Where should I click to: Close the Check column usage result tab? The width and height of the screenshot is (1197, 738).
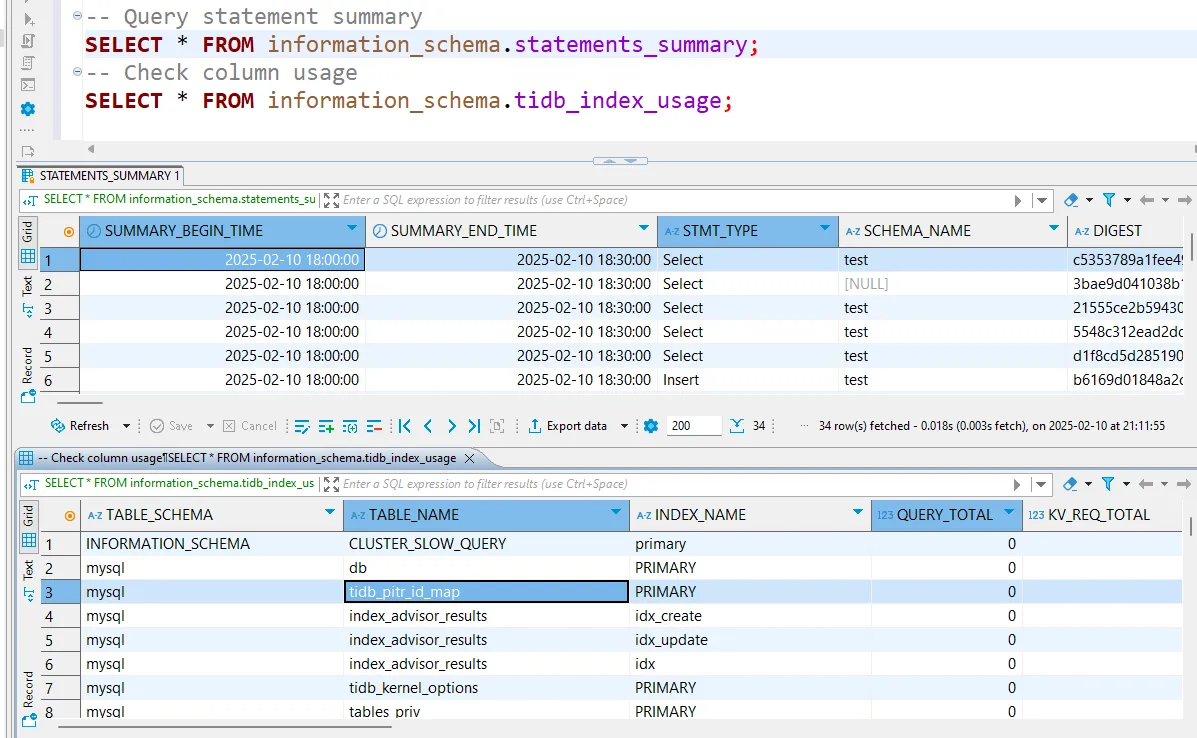tap(470, 458)
